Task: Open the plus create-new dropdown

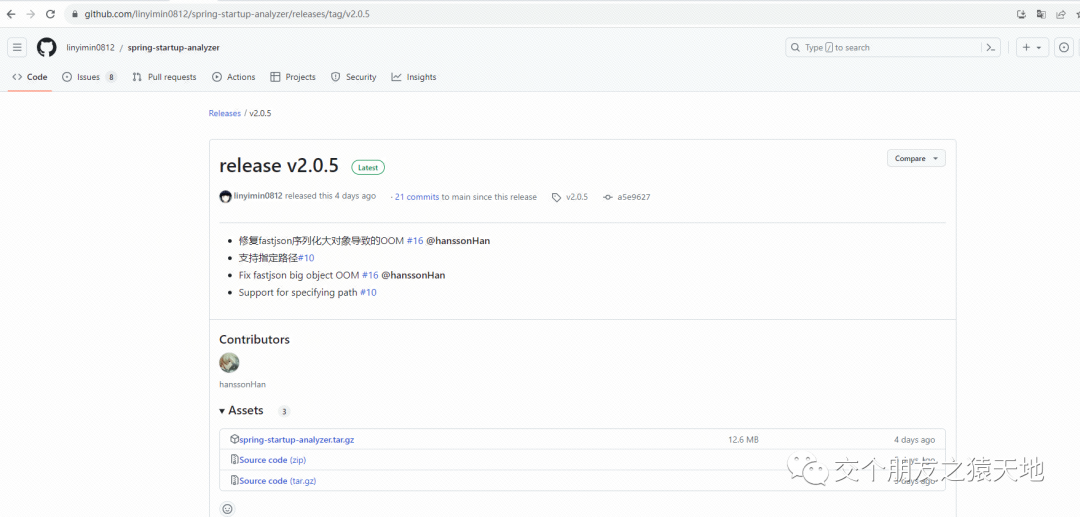Action: 1032,48
